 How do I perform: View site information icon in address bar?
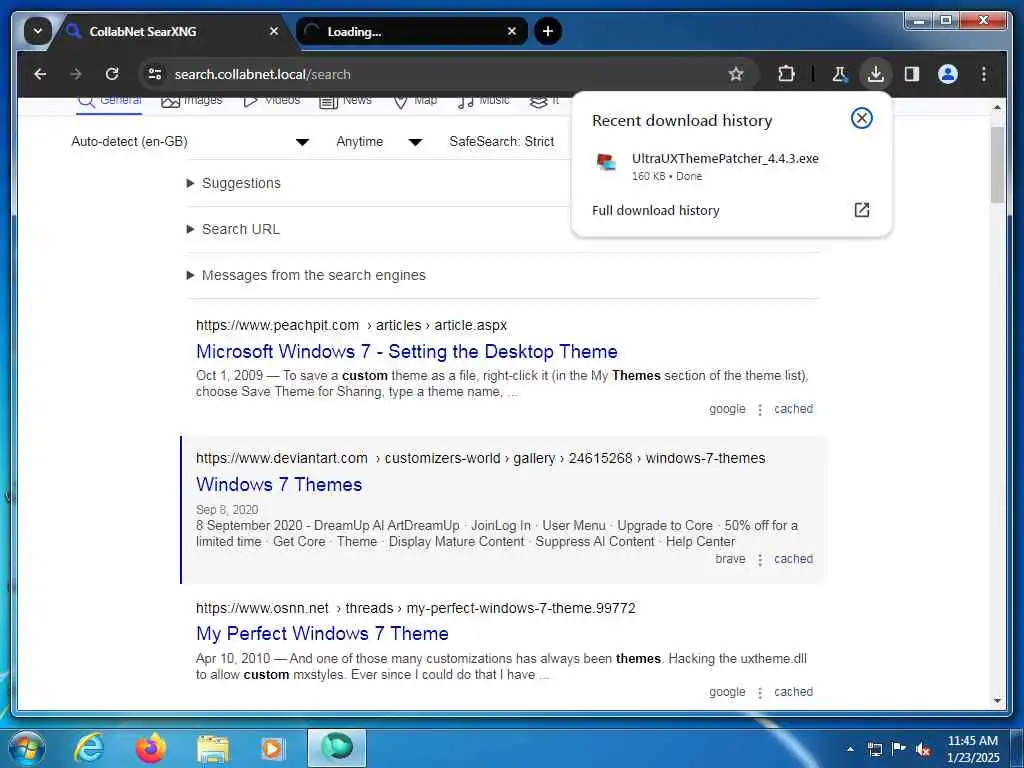click(x=155, y=74)
